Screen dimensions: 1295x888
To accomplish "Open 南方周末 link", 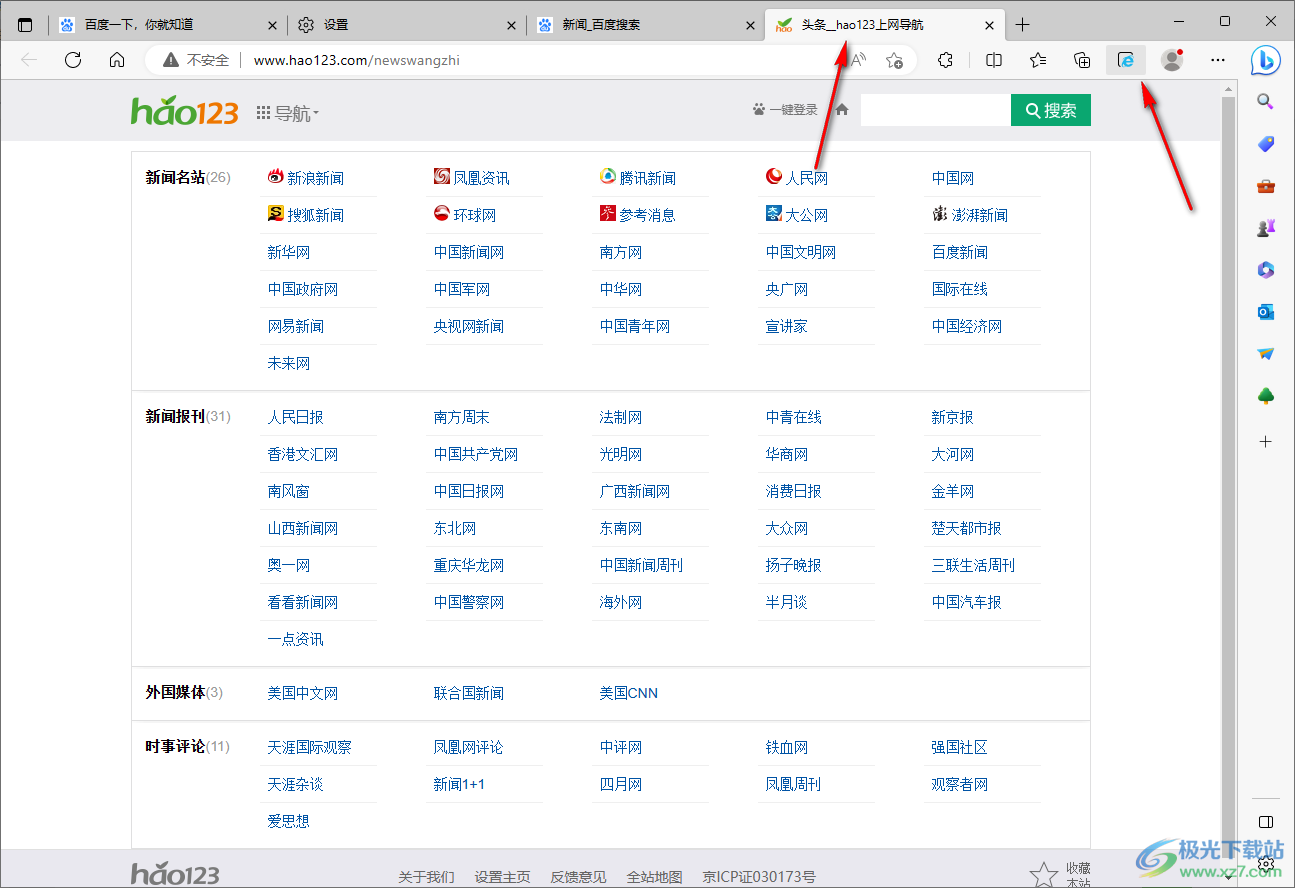I will click(x=461, y=417).
